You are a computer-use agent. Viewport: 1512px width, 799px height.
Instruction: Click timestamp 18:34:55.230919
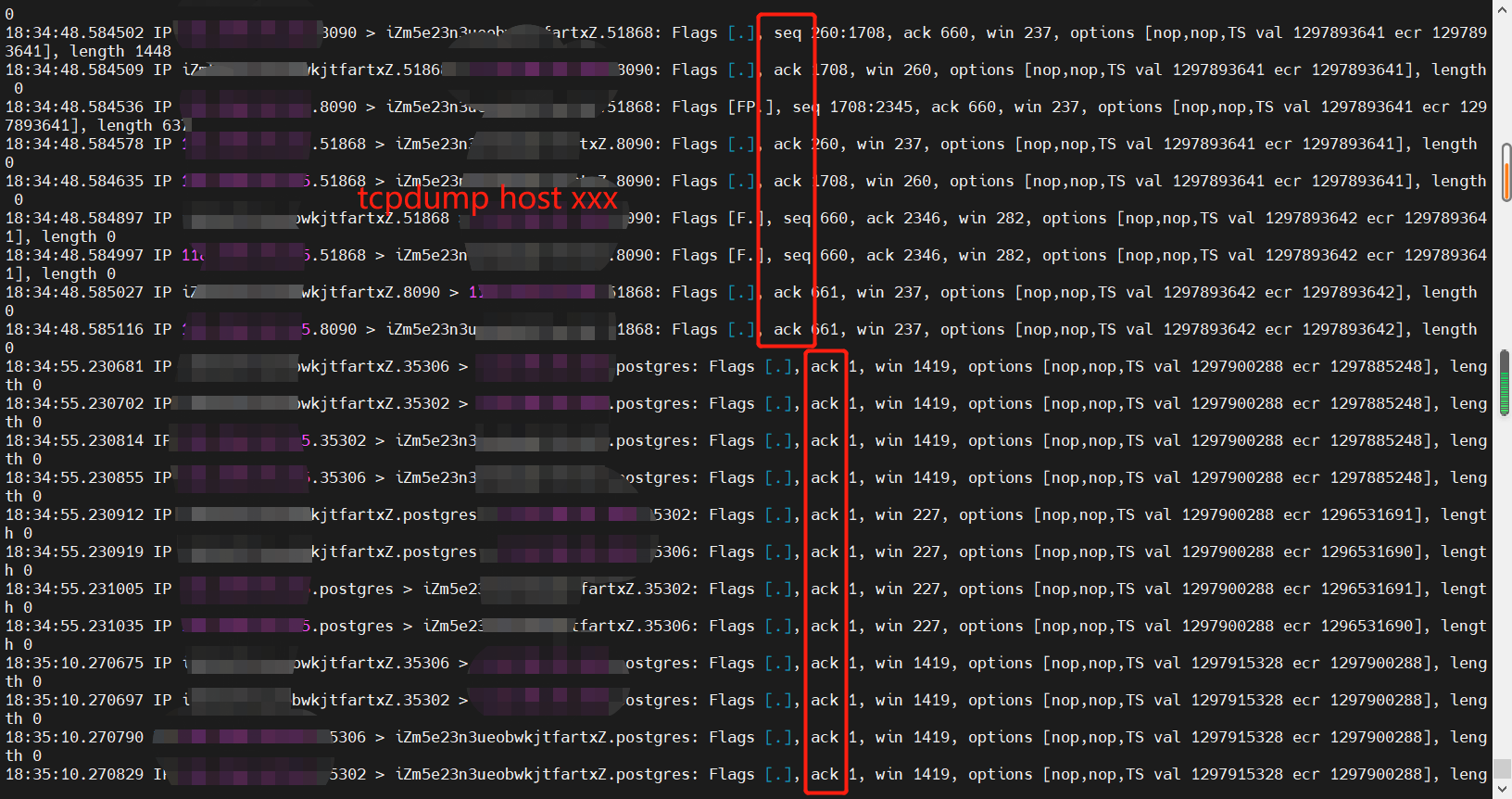point(75,552)
